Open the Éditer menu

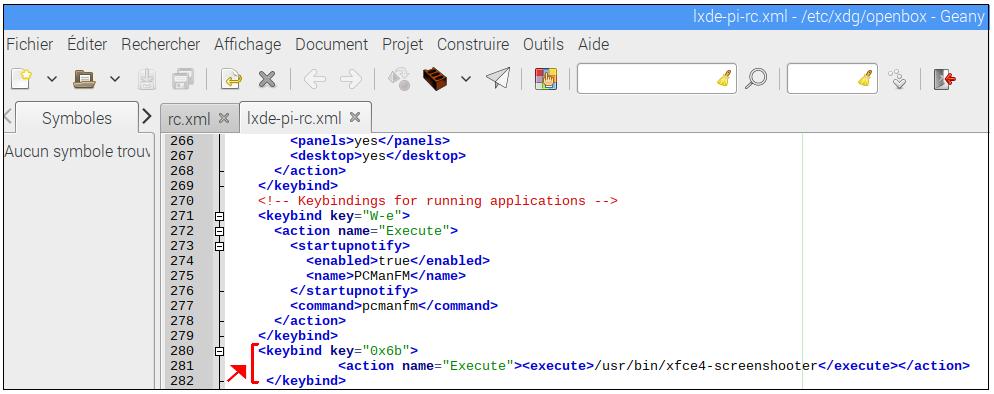(x=87, y=45)
